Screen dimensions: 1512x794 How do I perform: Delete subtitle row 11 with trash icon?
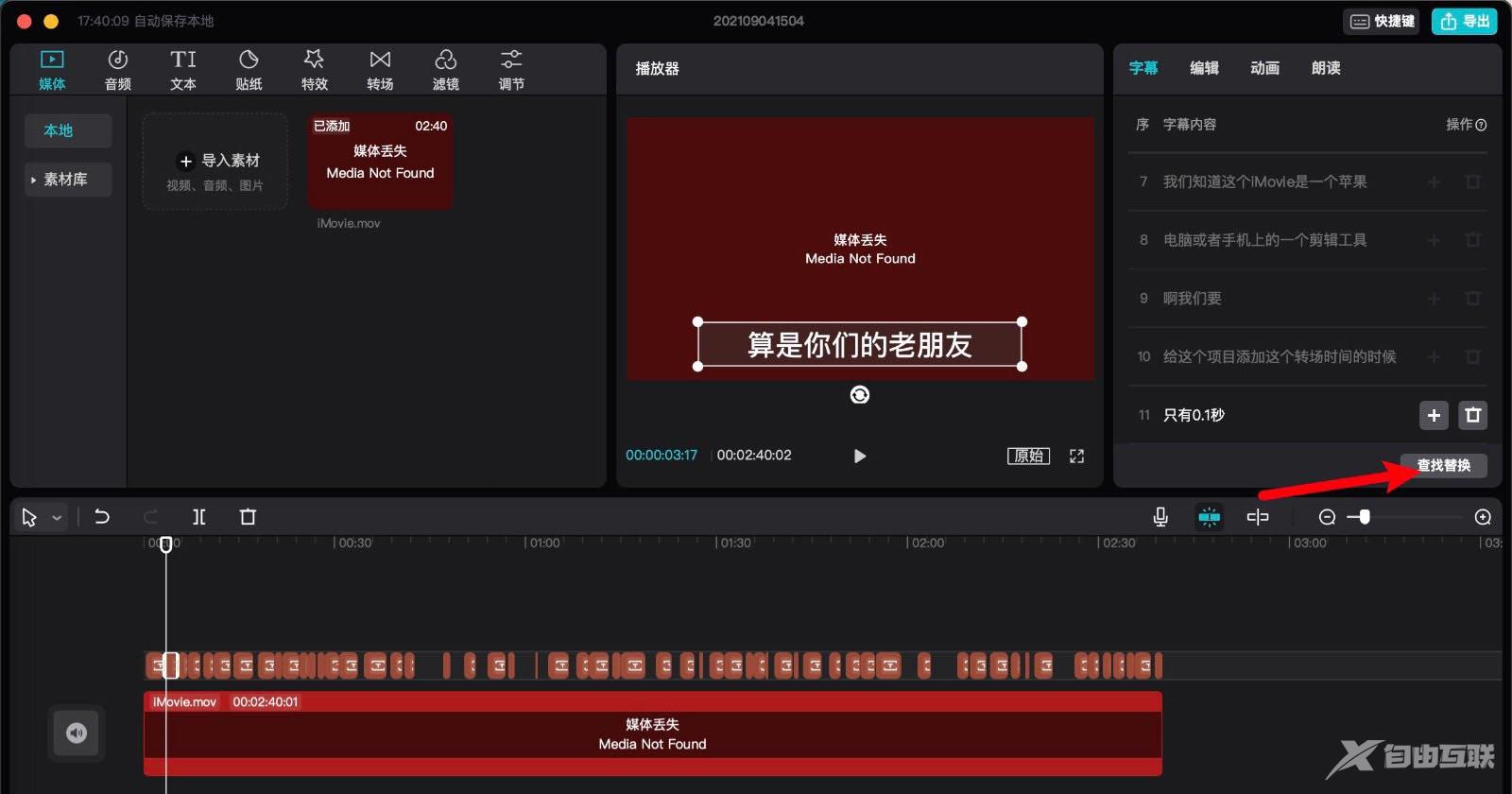1472,415
